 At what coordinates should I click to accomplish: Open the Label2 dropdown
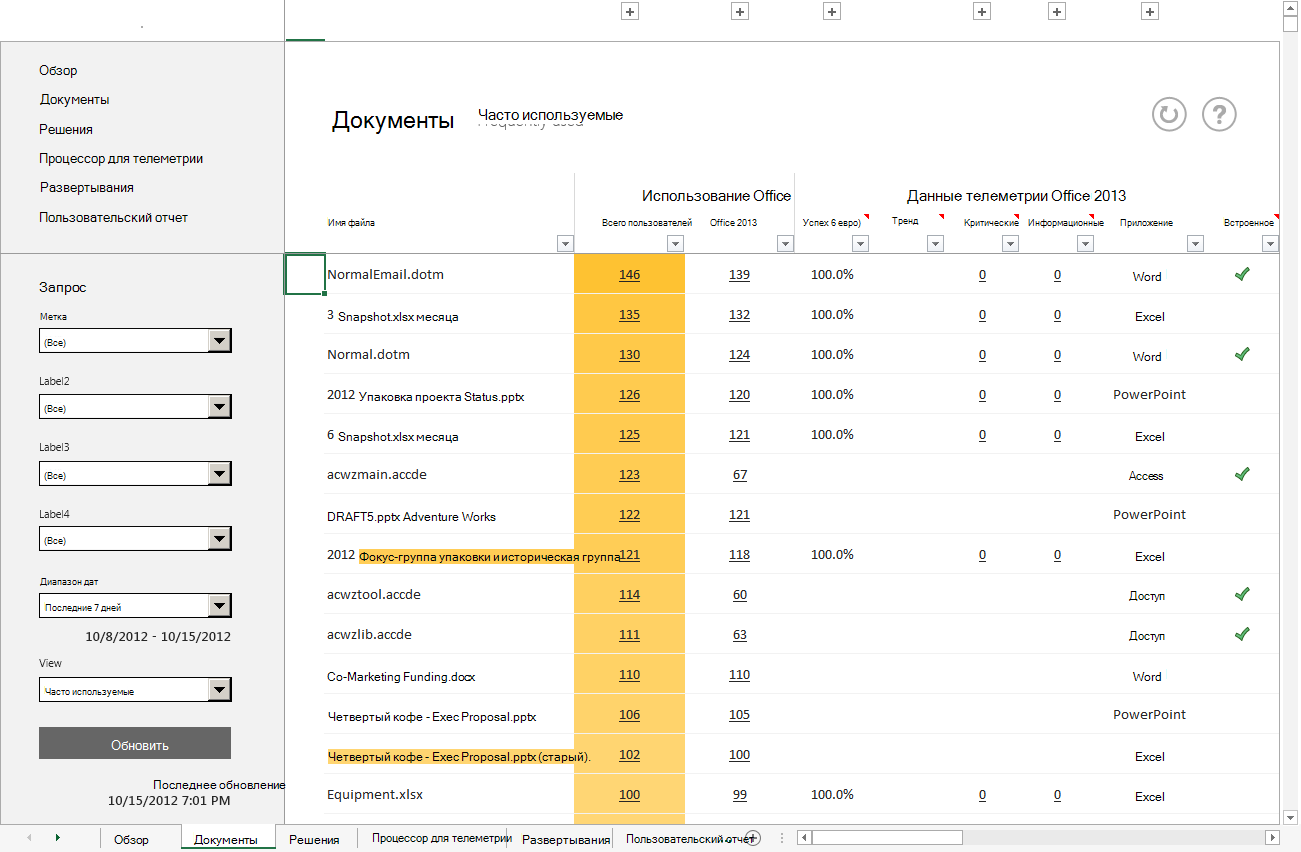click(220, 408)
